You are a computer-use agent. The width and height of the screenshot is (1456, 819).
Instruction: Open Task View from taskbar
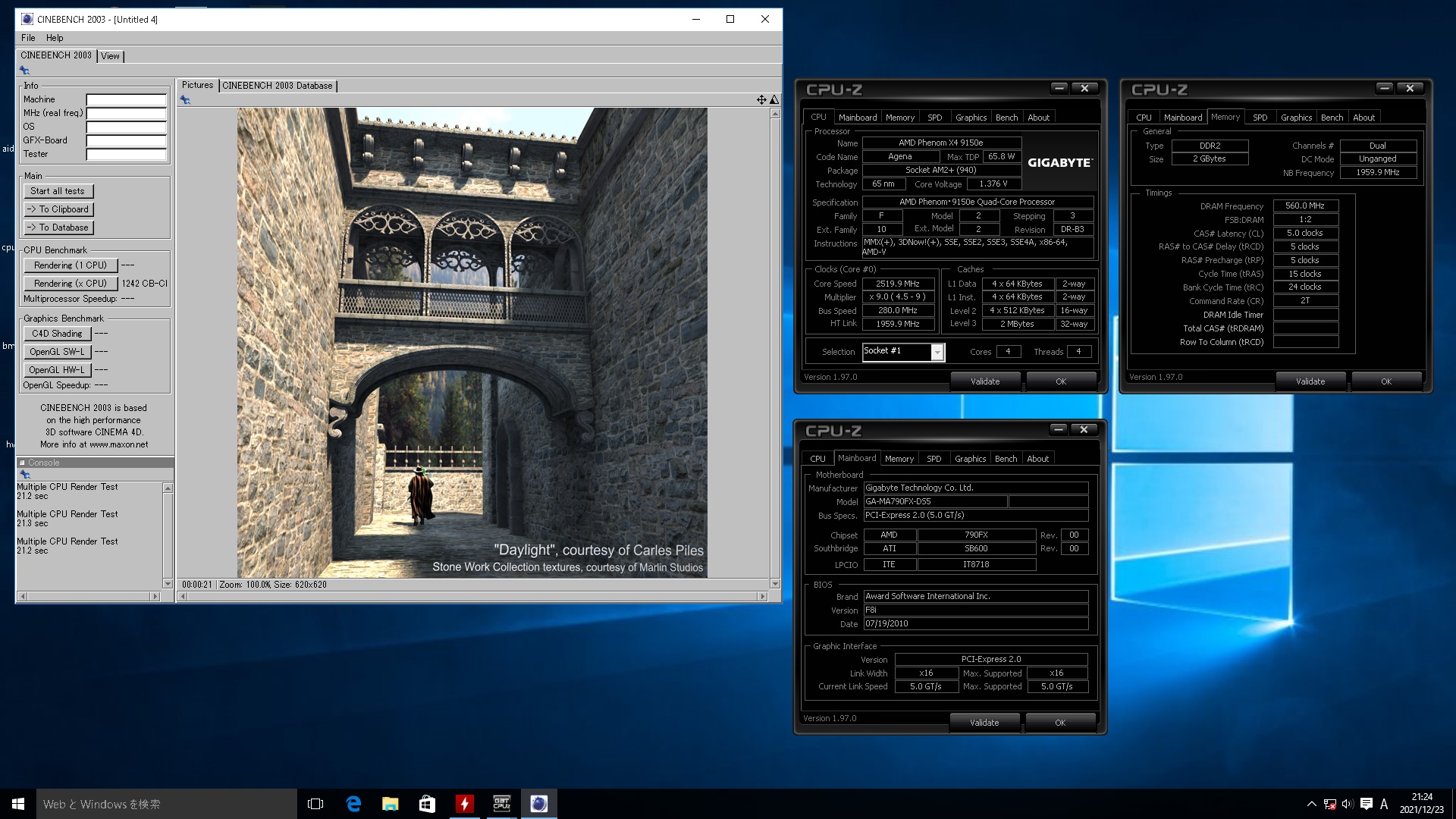point(315,804)
